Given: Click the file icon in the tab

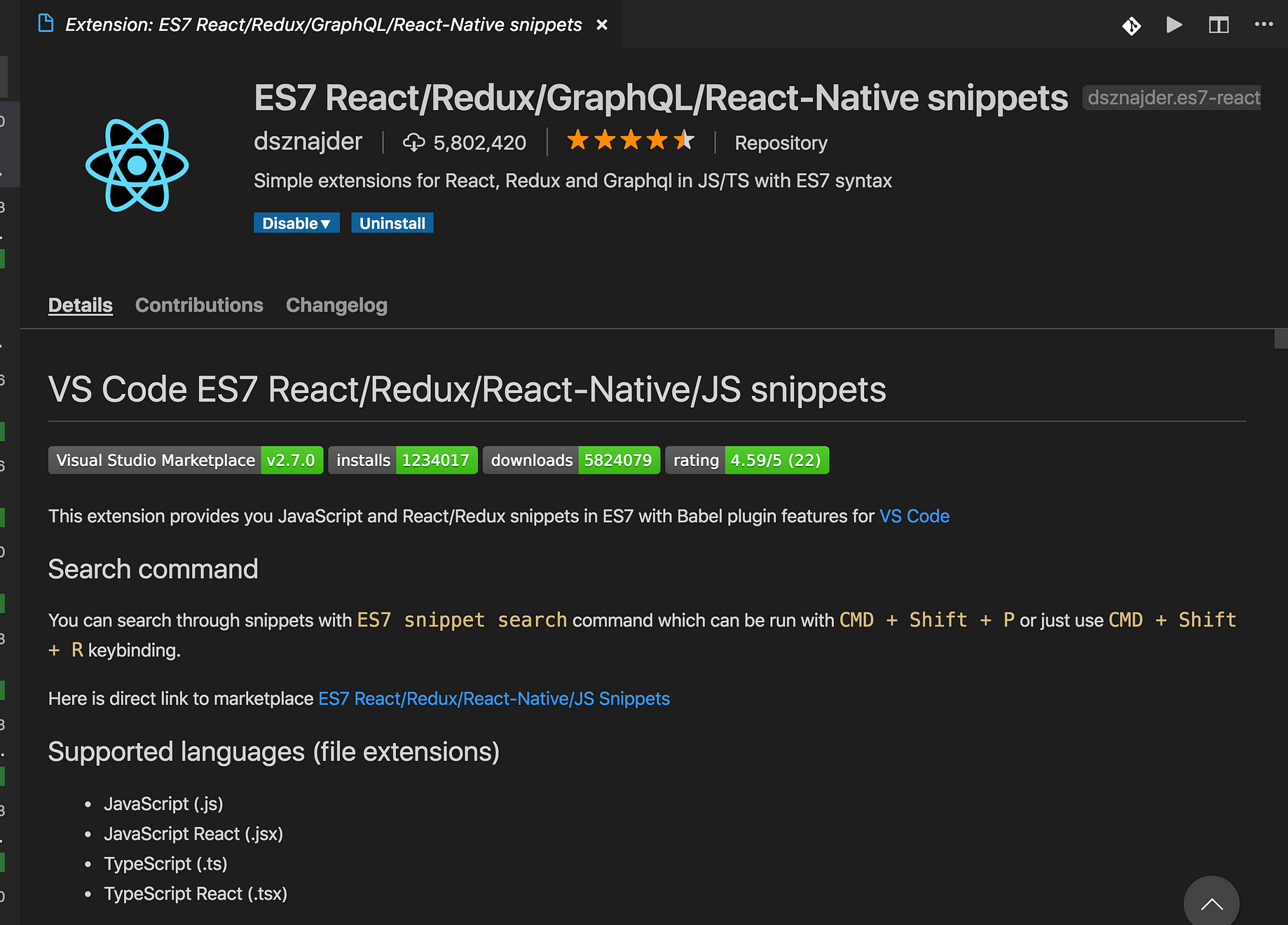Looking at the screenshot, I should click(46, 24).
